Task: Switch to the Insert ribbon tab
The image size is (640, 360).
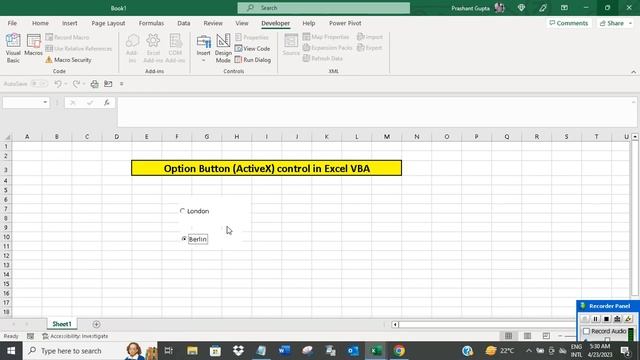Action: (70, 23)
